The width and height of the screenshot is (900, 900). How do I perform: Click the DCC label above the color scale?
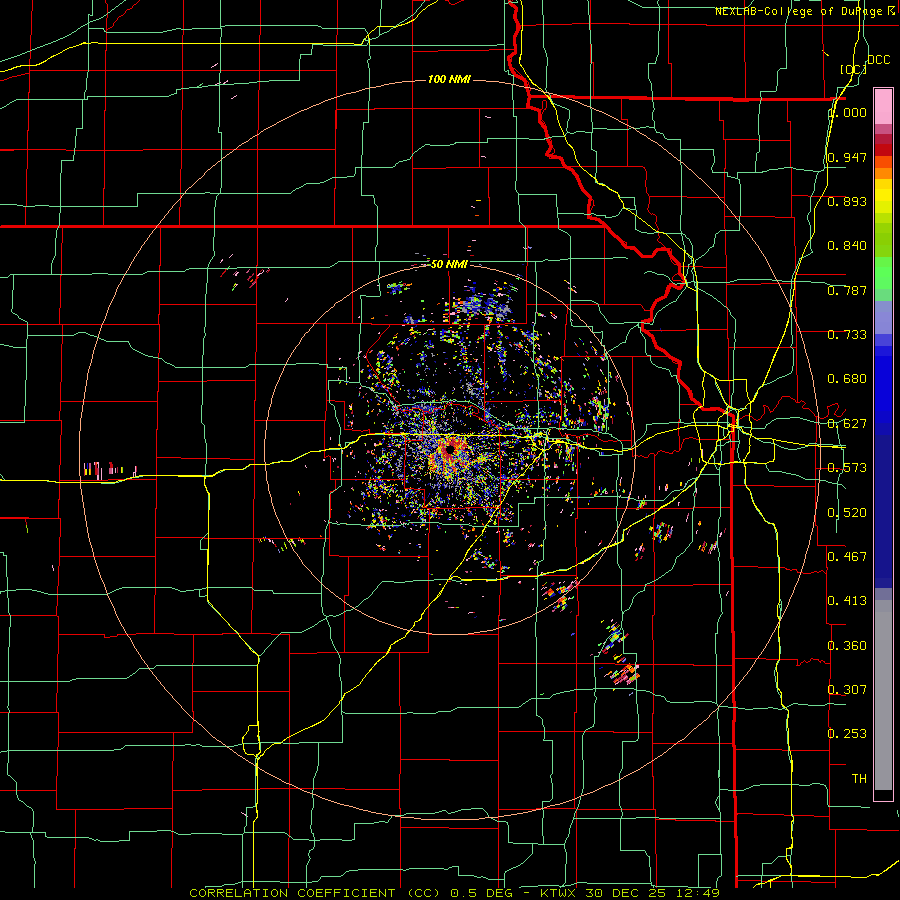(x=878, y=60)
